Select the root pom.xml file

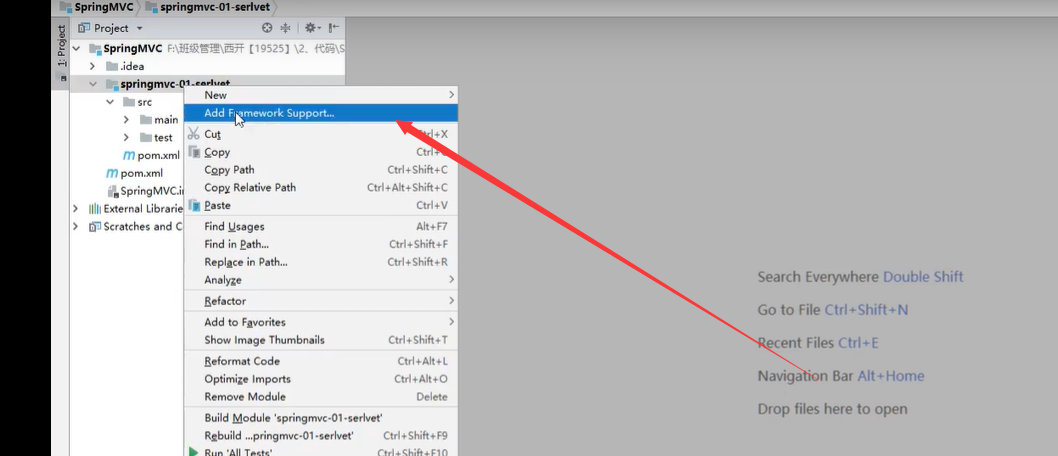point(134,173)
